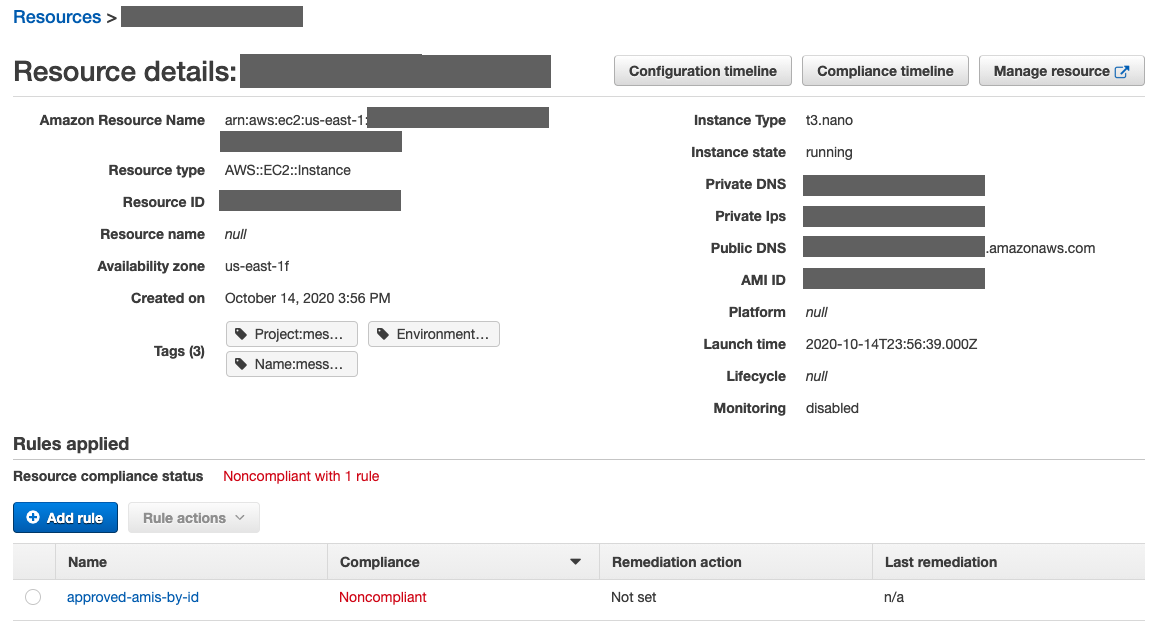Click the tag icon on the Name:mess tag
The width and height of the screenshot is (1165, 639).
[240, 363]
